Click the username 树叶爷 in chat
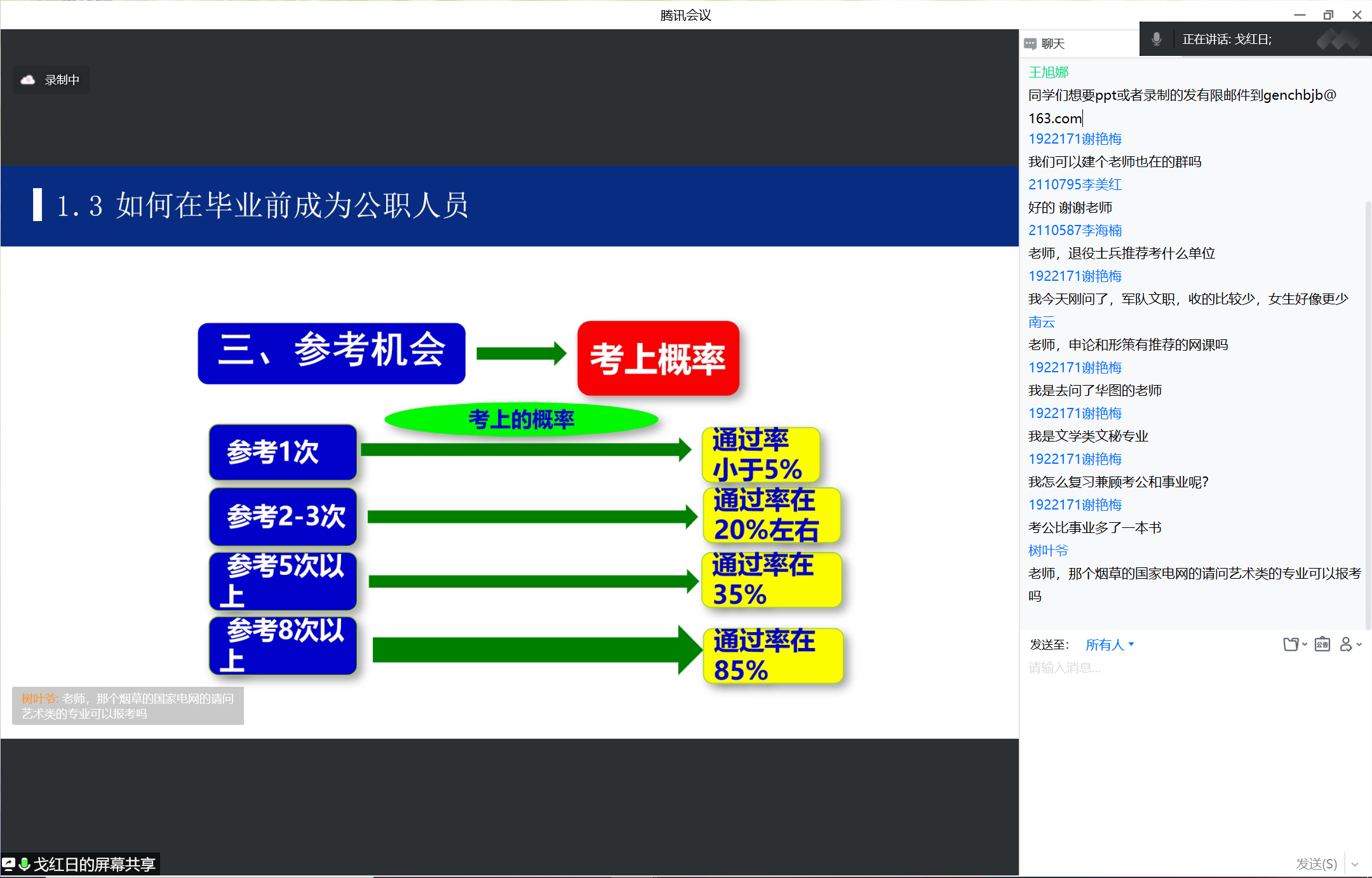This screenshot has height=878, width=1372. coord(1047,550)
